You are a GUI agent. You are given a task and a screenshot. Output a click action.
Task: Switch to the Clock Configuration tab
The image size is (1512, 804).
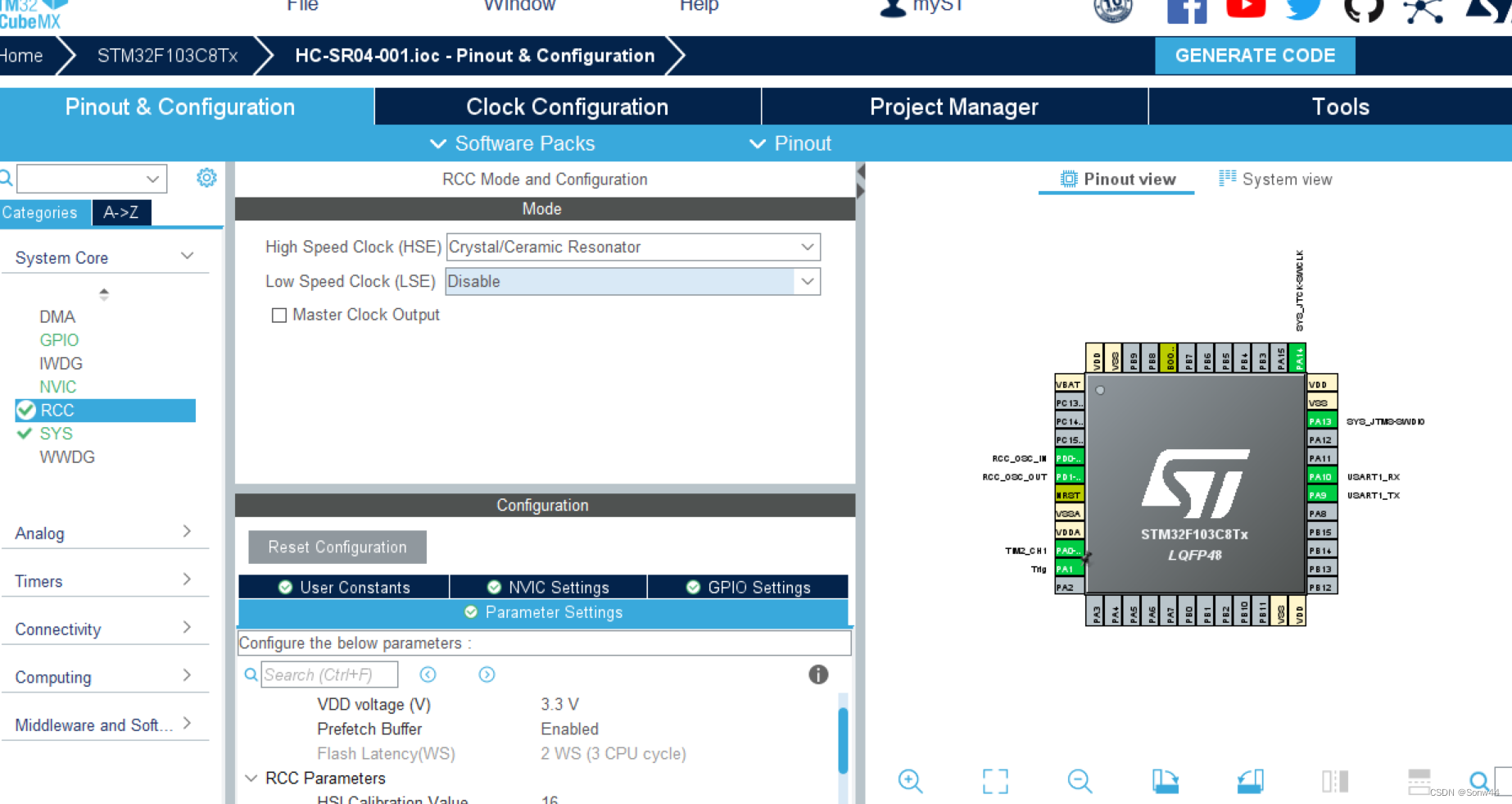pyautogui.click(x=568, y=107)
